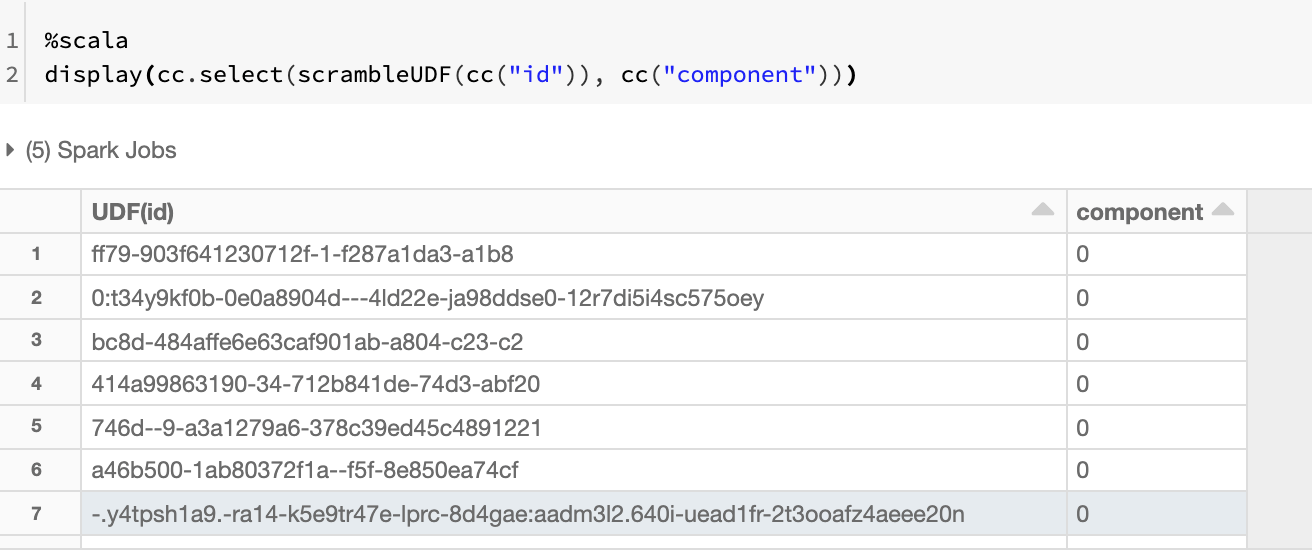This screenshot has height=554, width=1312.
Task: Place cursor on the %scala code line
Action: [x=87, y=42]
